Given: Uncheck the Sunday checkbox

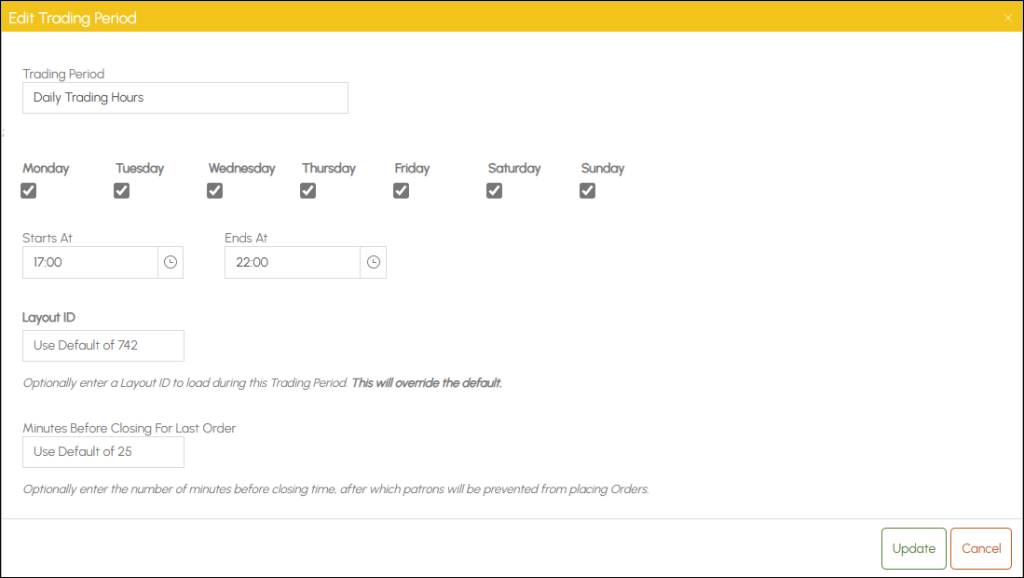Looking at the screenshot, I should [x=587, y=191].
